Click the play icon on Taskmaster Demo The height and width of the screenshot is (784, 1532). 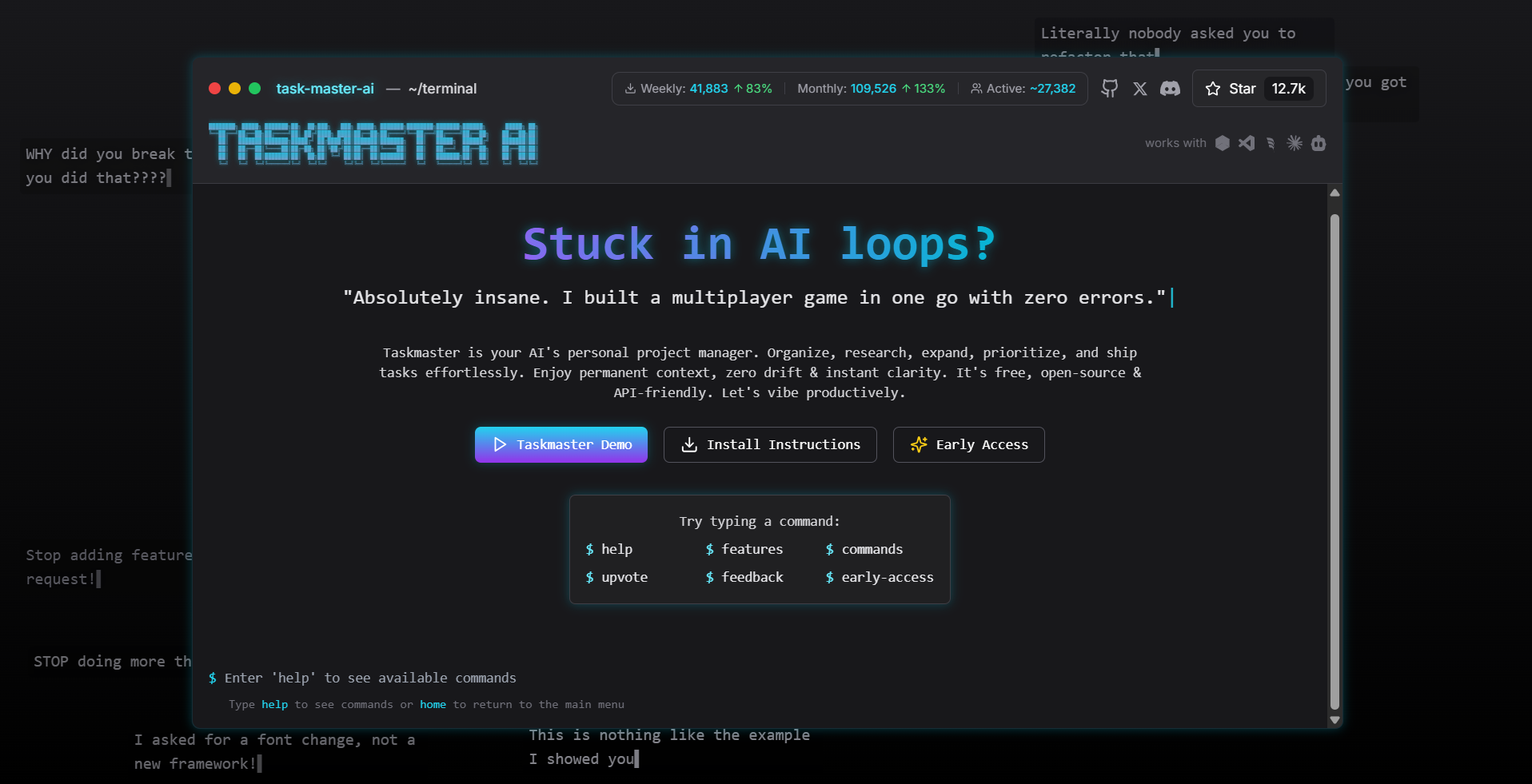(500, 444)
